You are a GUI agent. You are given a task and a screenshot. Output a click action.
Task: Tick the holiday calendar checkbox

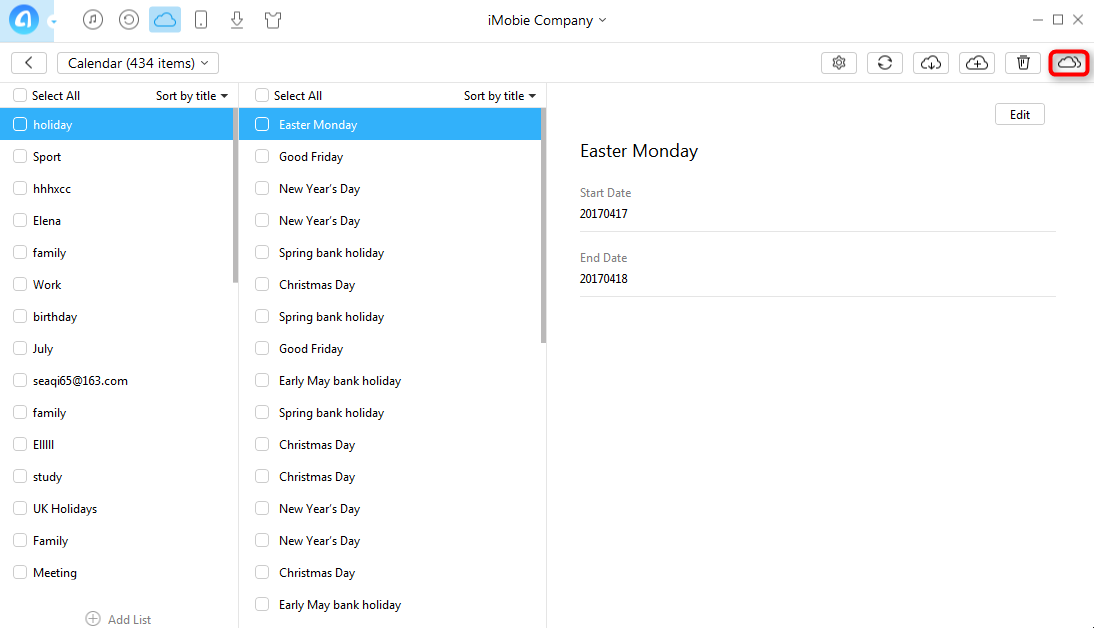coord(20,124)
